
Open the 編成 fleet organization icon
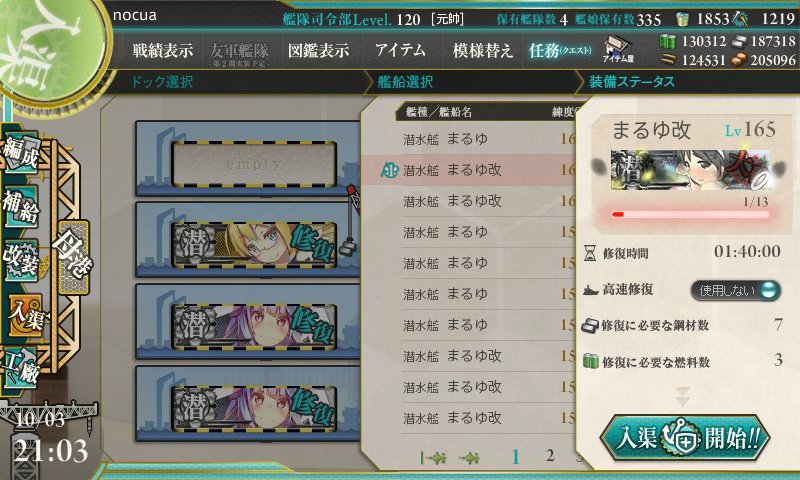(x=21, y=151)
